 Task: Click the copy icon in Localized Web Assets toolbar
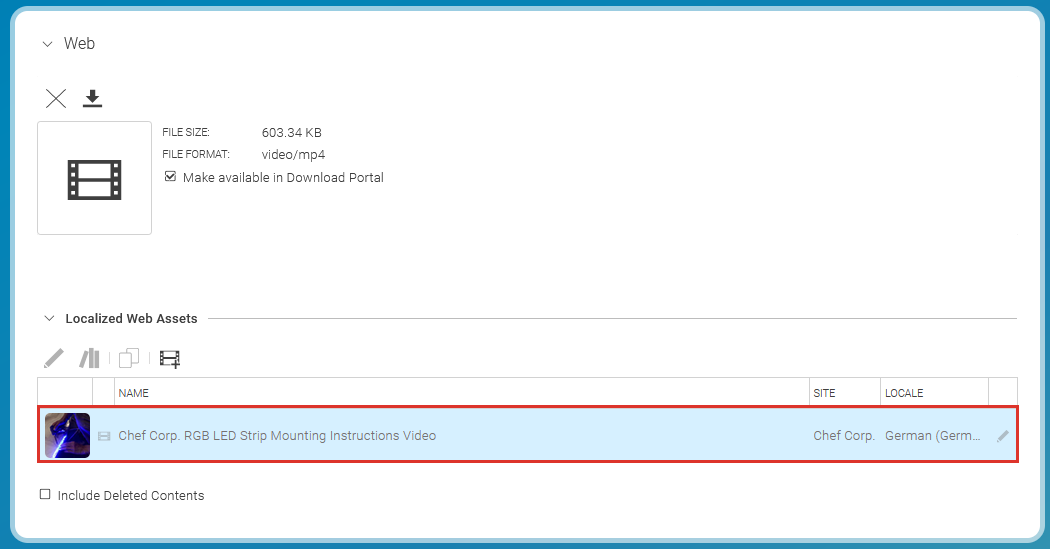pyautogui.click(x=129, y=358)
